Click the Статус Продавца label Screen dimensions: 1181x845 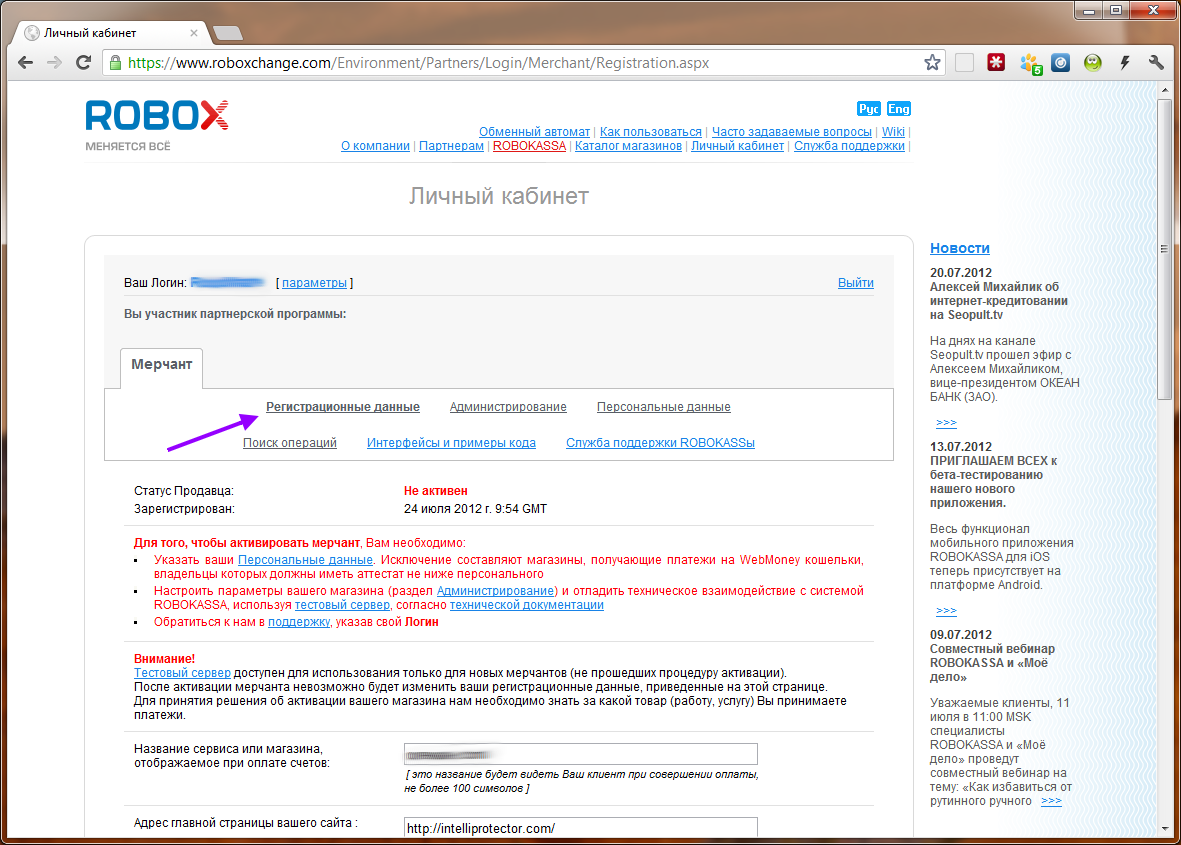coord(184,491)
